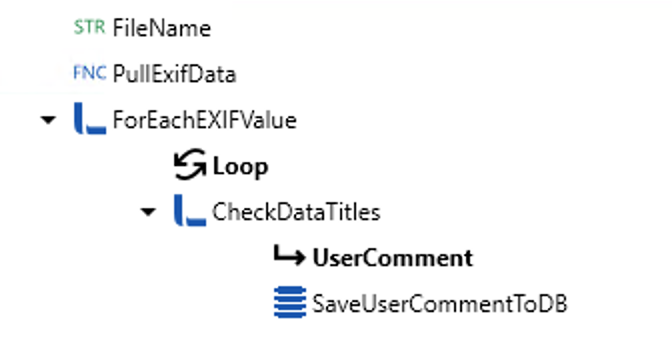
Task: Select the CheckDataTitles label
Action: coord(297,212)
